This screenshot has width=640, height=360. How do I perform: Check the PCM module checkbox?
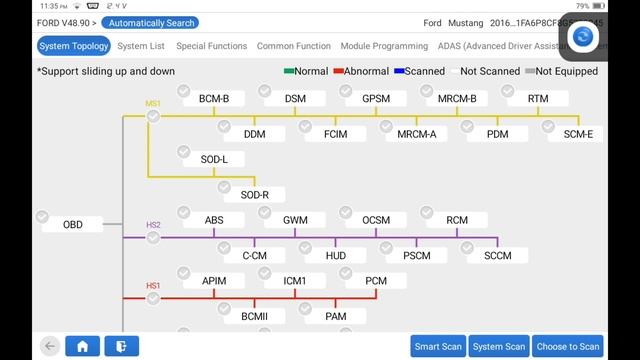(x=345, y=273)
